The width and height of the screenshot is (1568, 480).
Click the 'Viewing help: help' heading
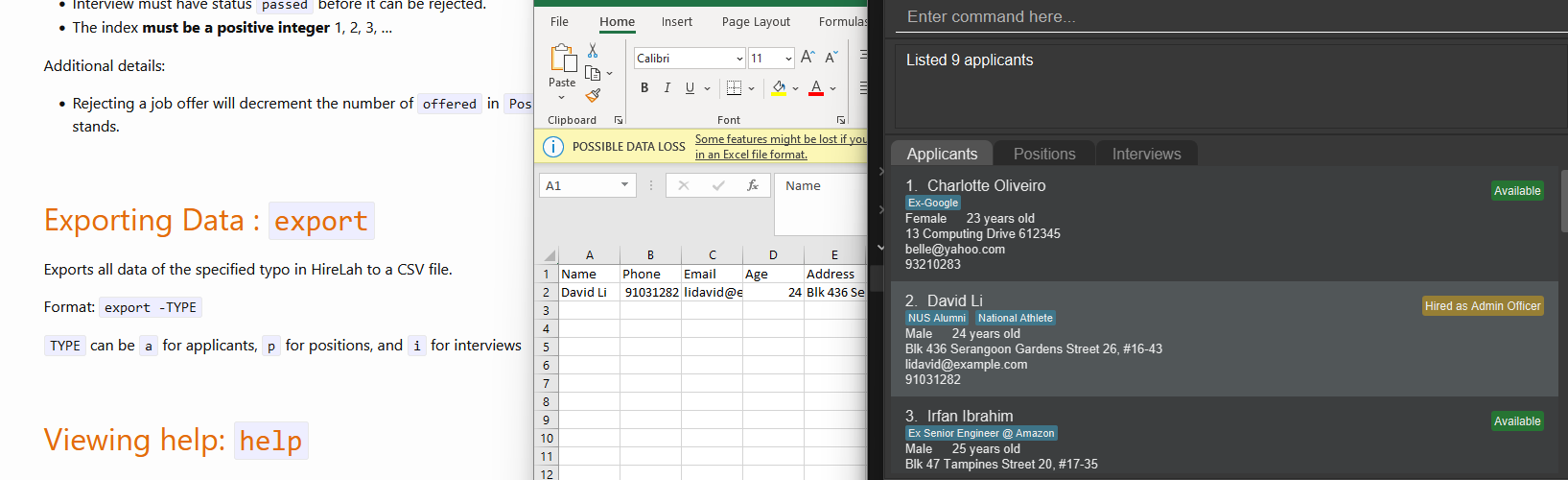(x=176, y=441)
